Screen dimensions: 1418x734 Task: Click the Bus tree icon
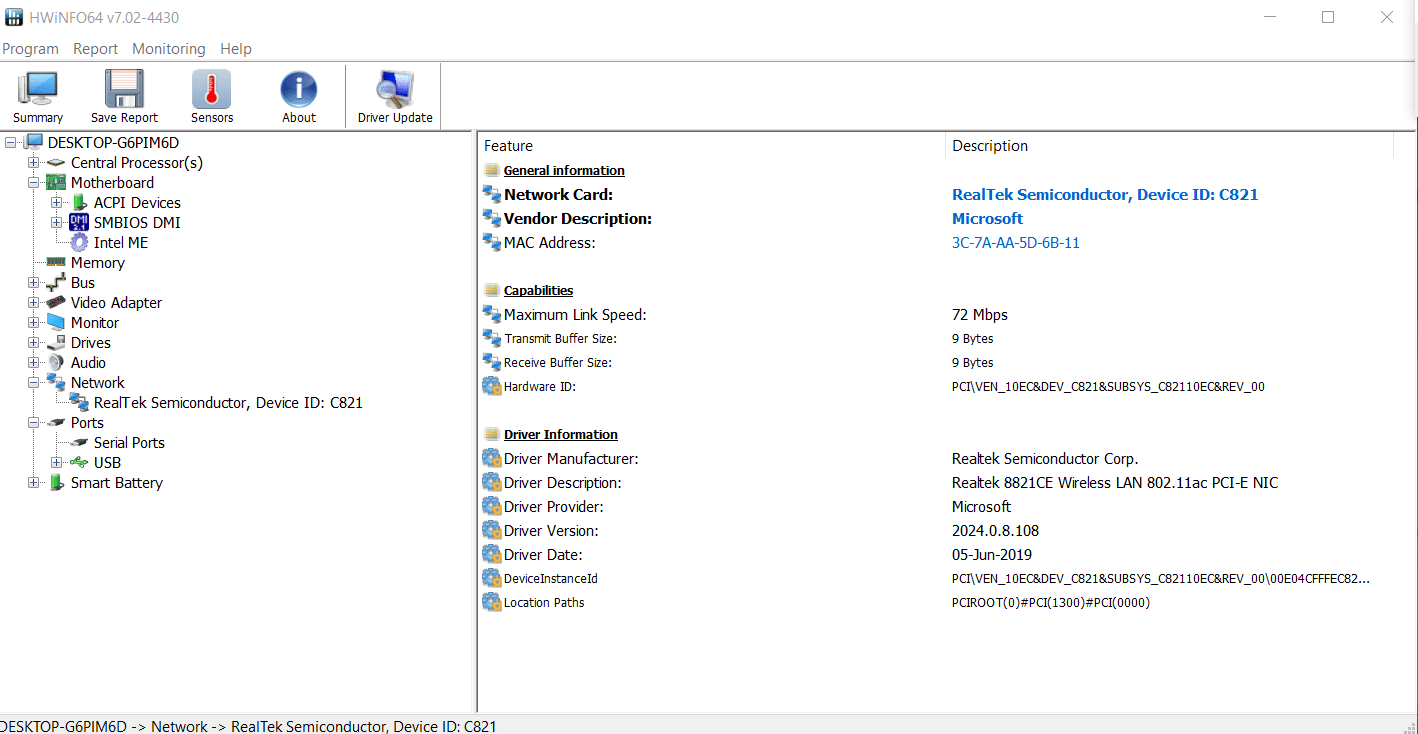tap(56, 282)
